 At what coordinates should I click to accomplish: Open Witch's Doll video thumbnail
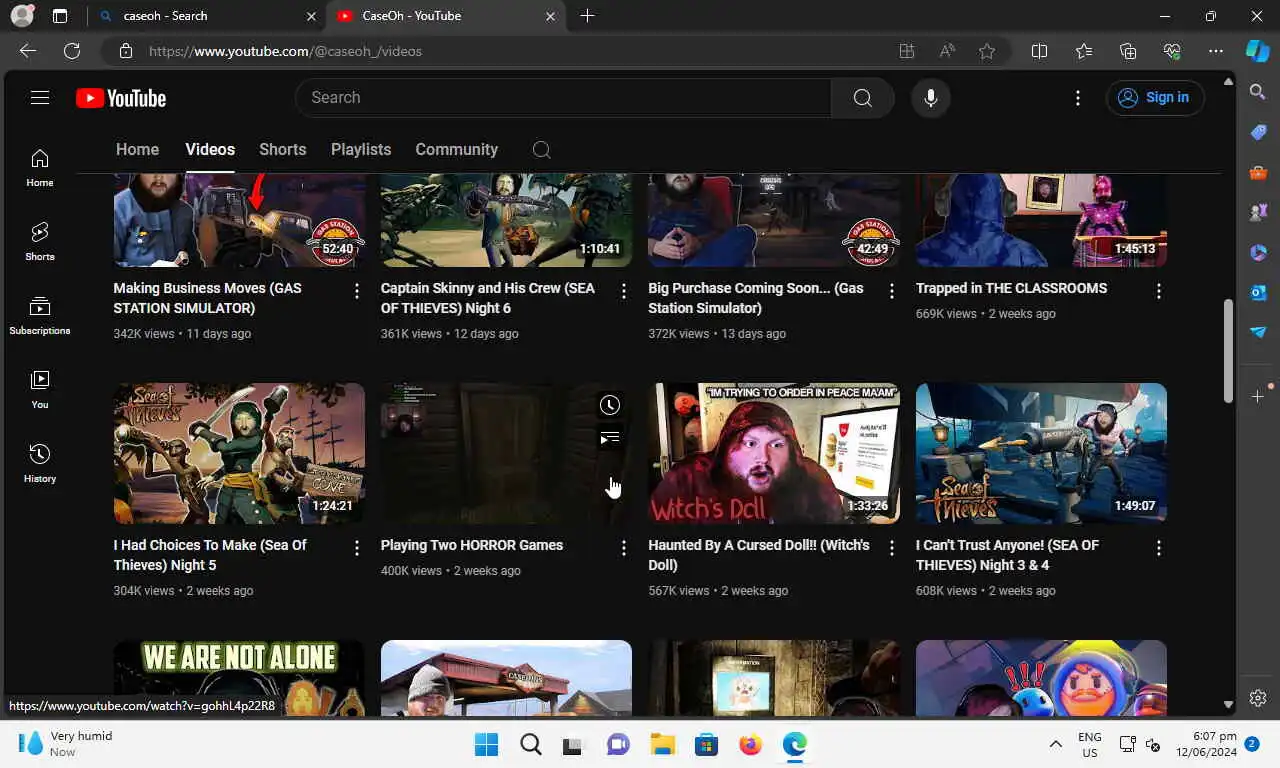(774, 453)
